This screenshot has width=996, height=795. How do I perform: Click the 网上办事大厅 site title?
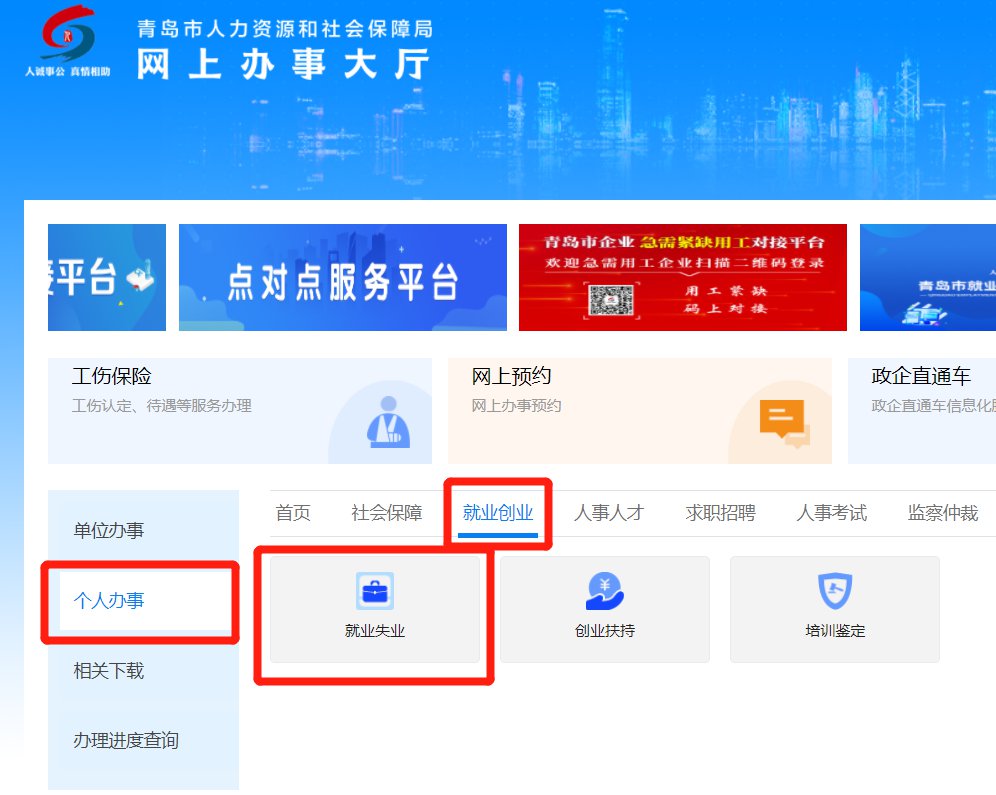click(x=284, y=65)
